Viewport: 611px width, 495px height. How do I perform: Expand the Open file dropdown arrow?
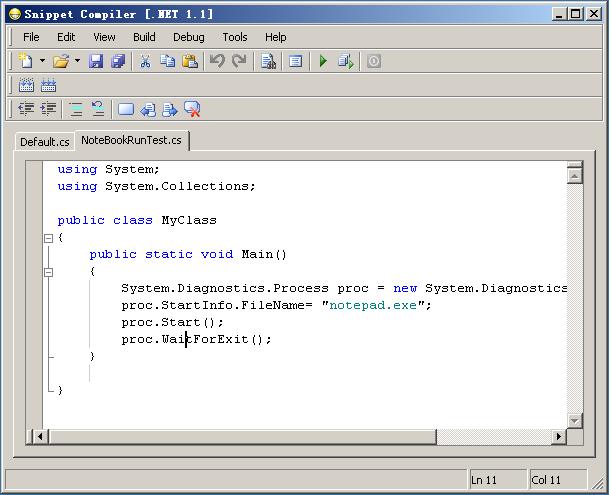(78, 61)
